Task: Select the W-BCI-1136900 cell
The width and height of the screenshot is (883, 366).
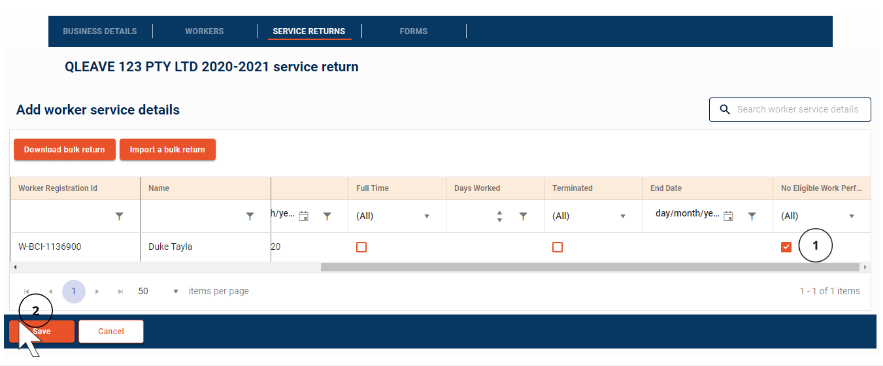Action: click(75, 247)
